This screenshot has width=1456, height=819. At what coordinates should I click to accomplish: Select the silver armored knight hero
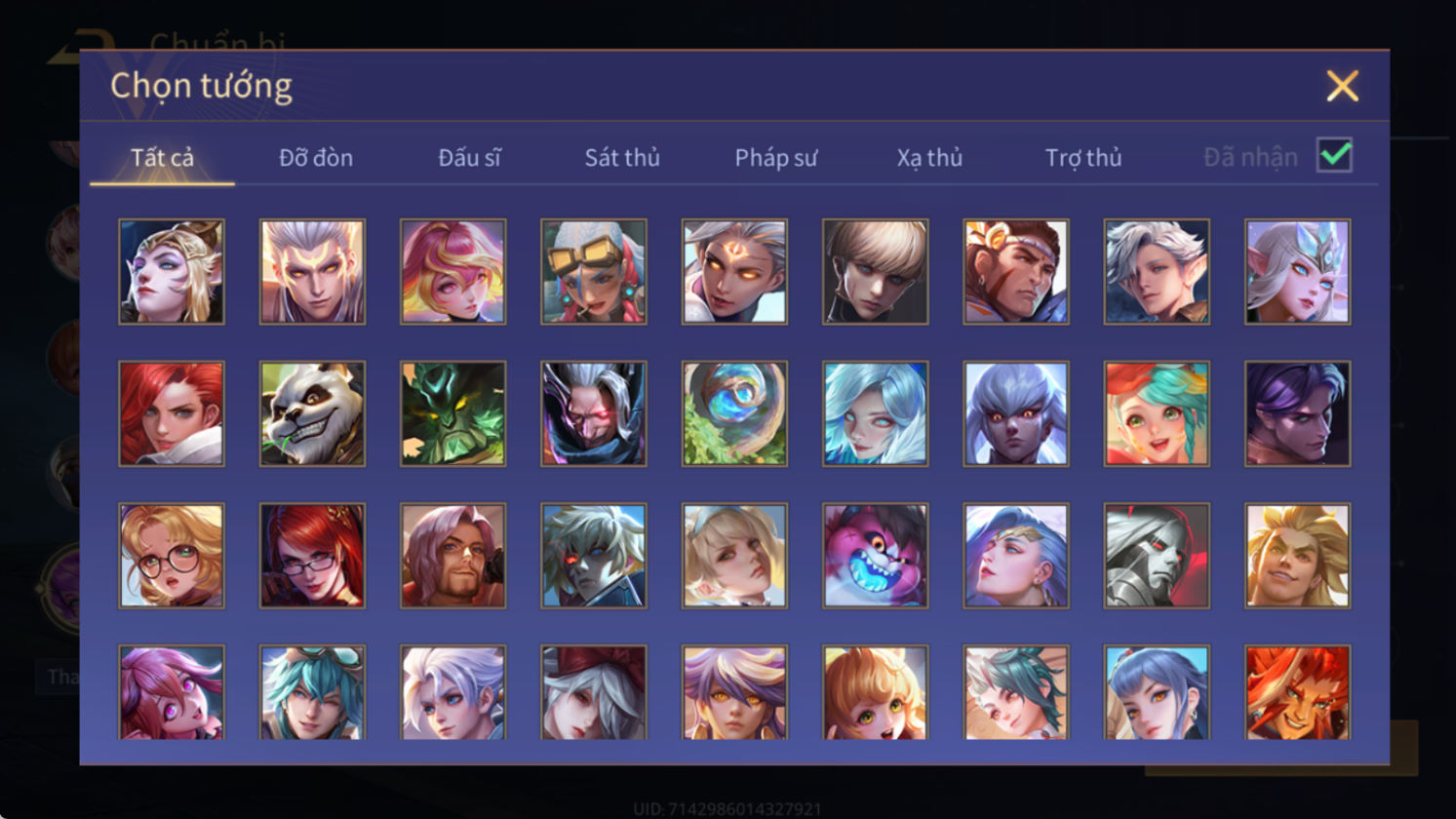pyautogui.click(x=1157, y=556)
